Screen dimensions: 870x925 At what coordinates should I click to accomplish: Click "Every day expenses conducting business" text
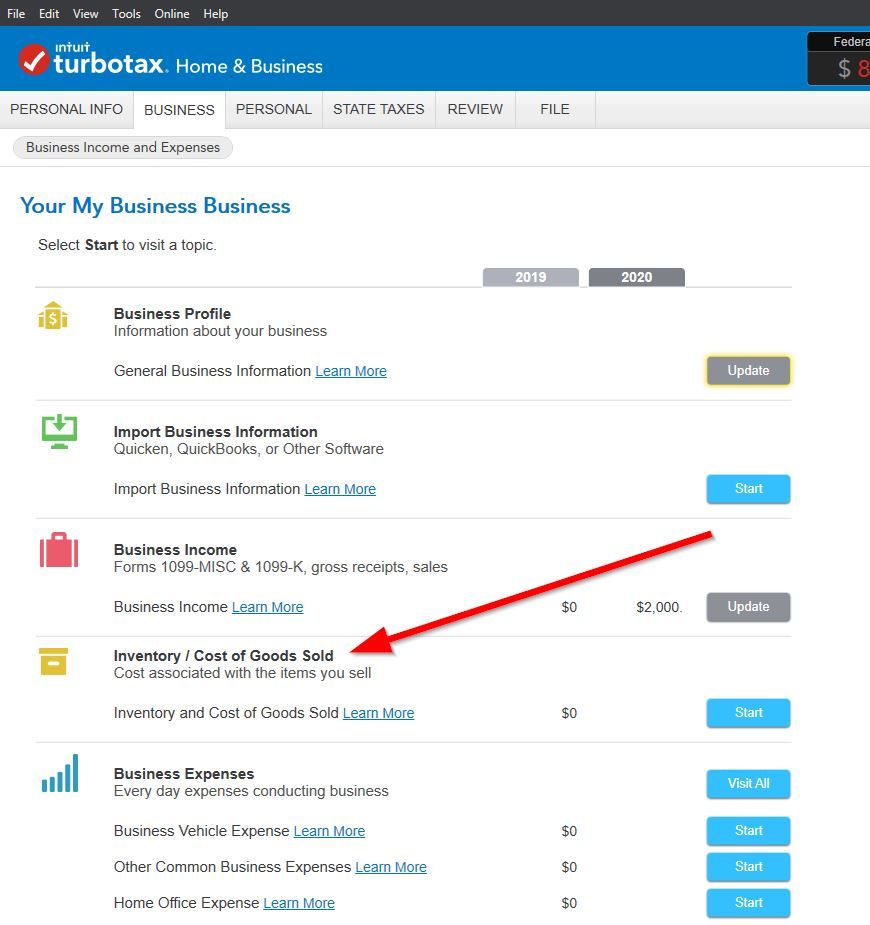point(251,791)
